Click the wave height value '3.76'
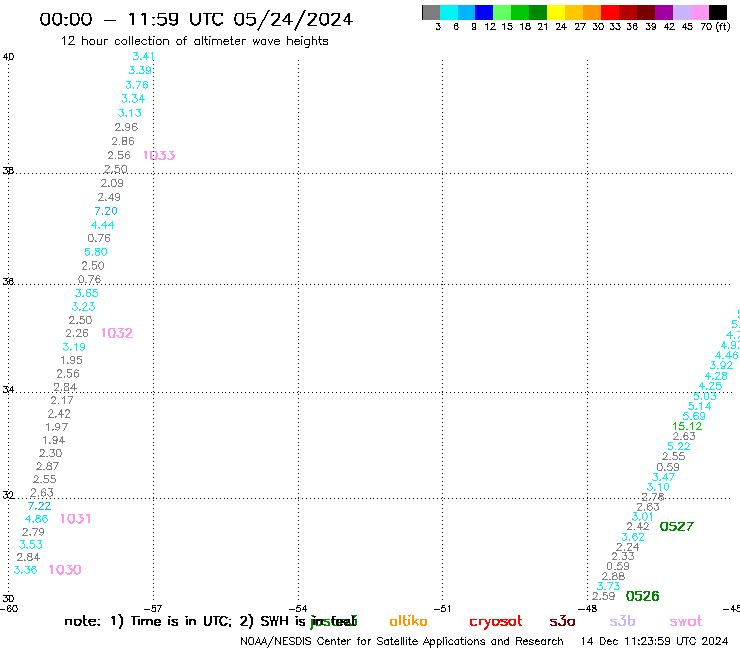This screenshot has height=650, width=740. [137, 85]
